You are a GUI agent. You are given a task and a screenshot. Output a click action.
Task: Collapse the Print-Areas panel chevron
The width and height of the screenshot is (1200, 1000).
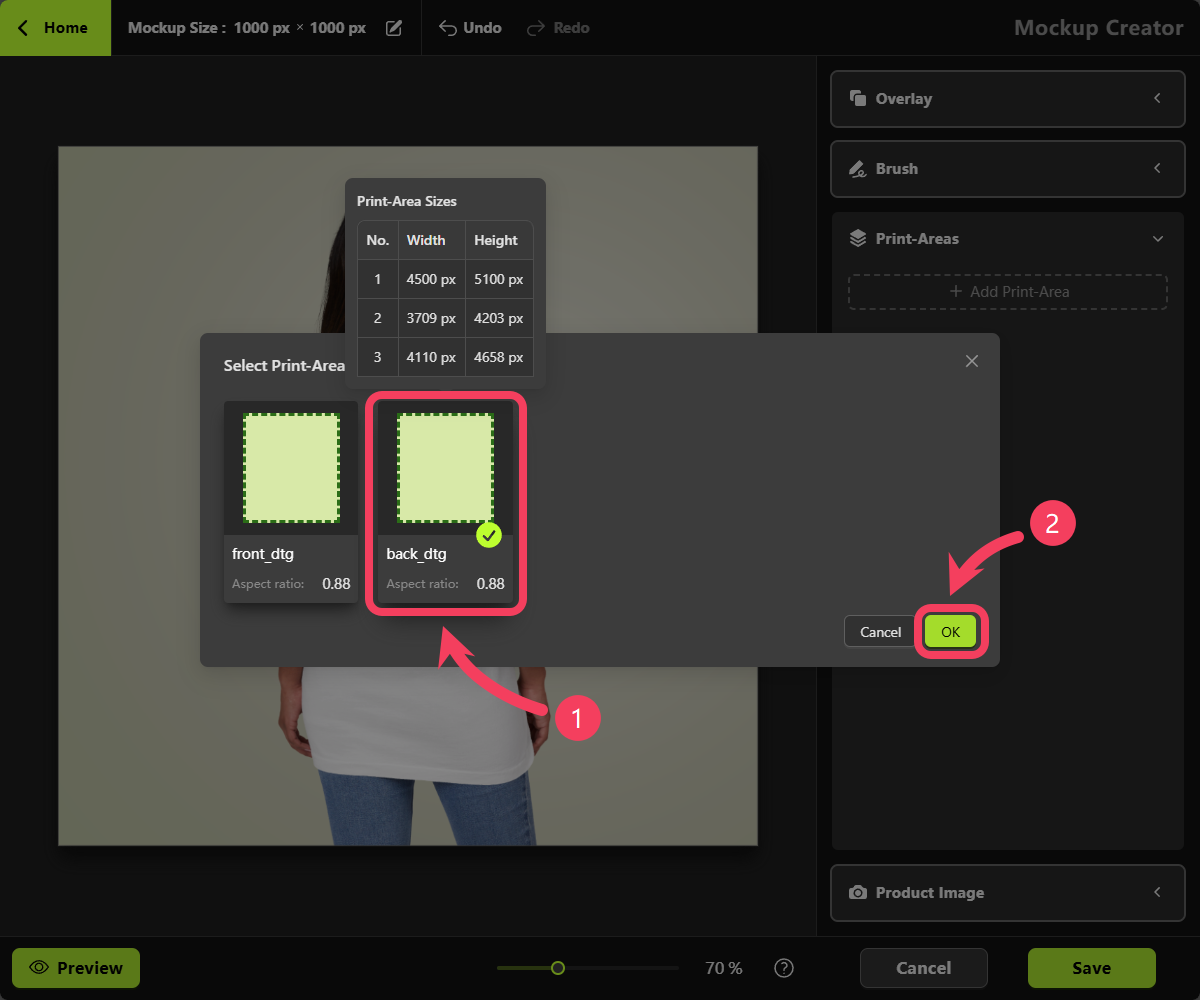point(1158,239)
